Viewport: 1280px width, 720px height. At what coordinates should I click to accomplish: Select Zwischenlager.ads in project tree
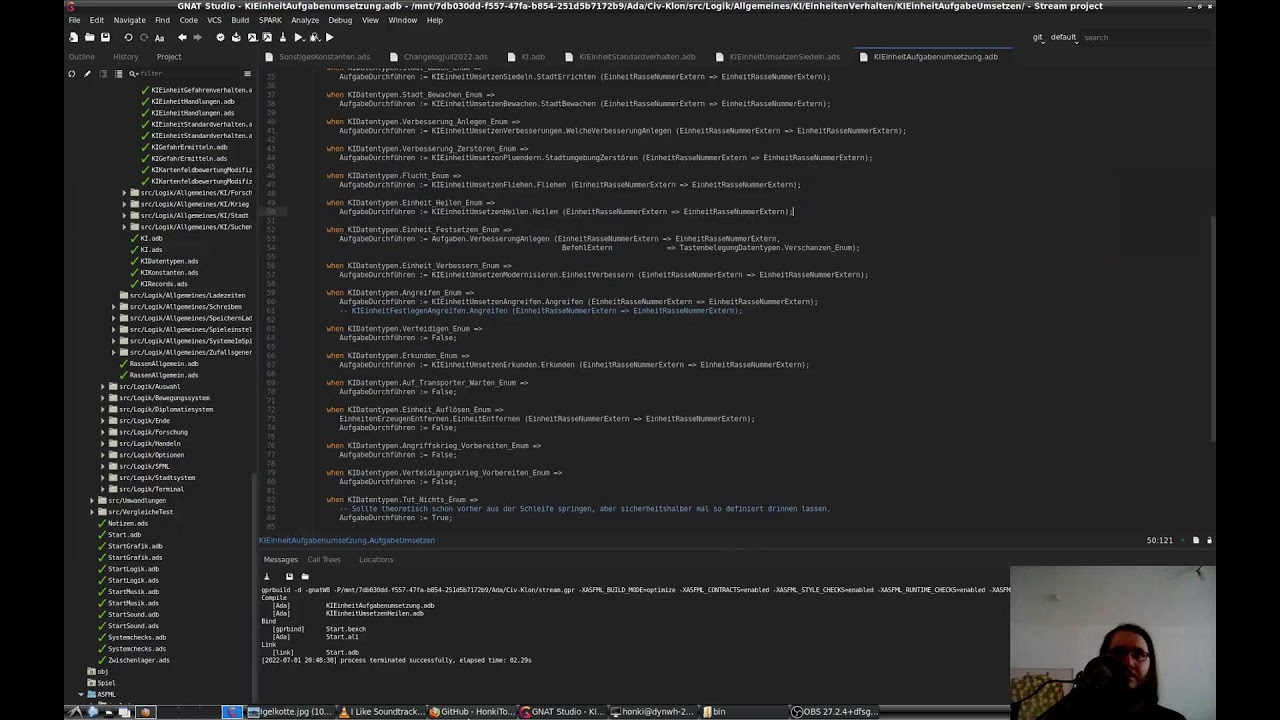[139, 660]
